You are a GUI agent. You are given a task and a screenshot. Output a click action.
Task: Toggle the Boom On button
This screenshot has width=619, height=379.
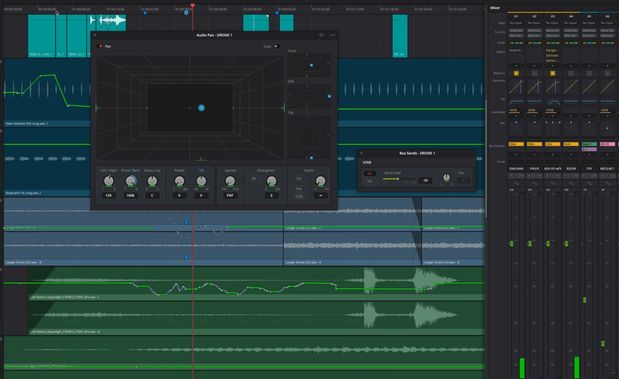click(x=299, y=178)
